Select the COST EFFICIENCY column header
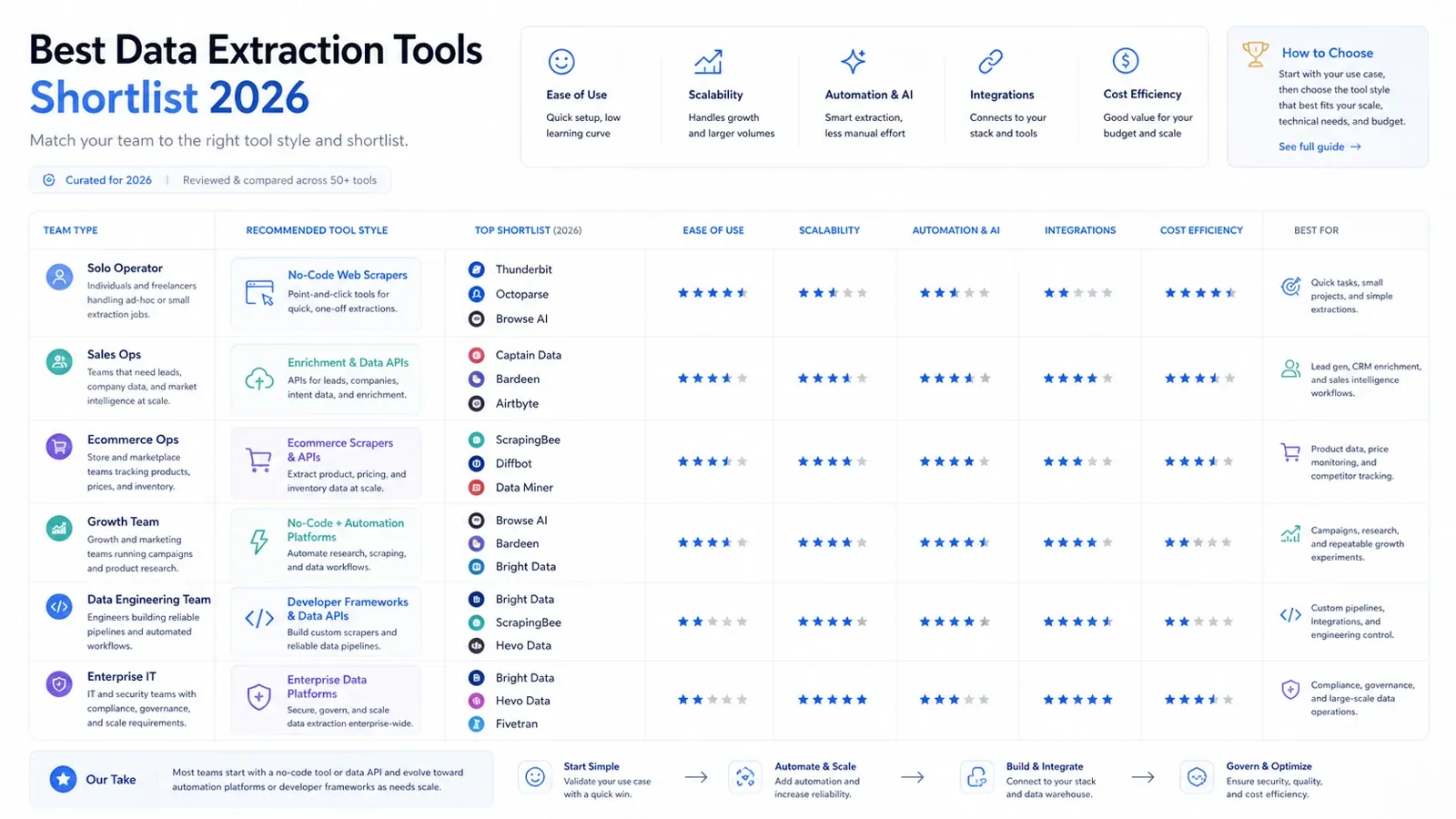This screenshot has height=819, width=1456. [x=1201, y=230]
